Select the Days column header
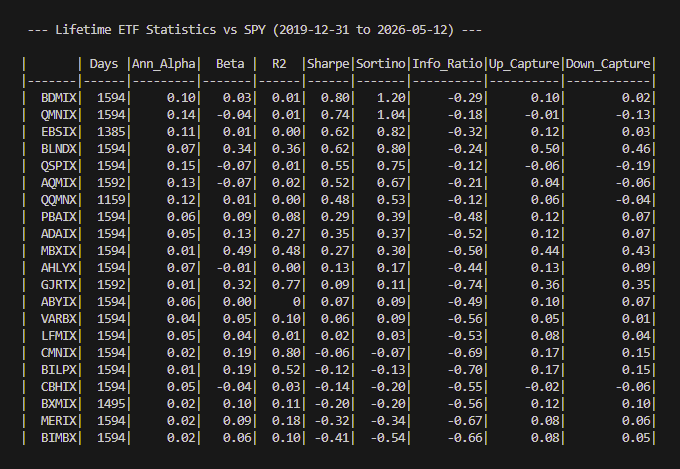The width and height of the screenshot is (680, 469). (104, 64)
